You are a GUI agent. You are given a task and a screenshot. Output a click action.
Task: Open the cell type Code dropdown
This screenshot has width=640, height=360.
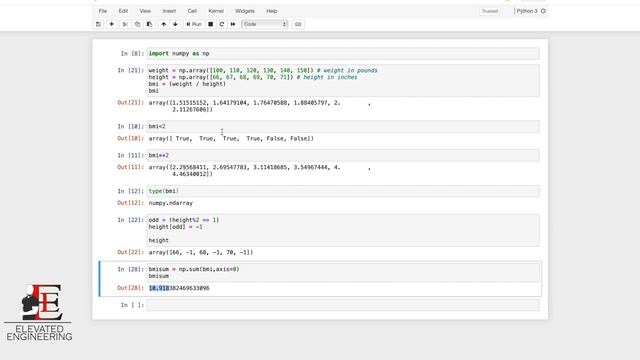(265, 24)
